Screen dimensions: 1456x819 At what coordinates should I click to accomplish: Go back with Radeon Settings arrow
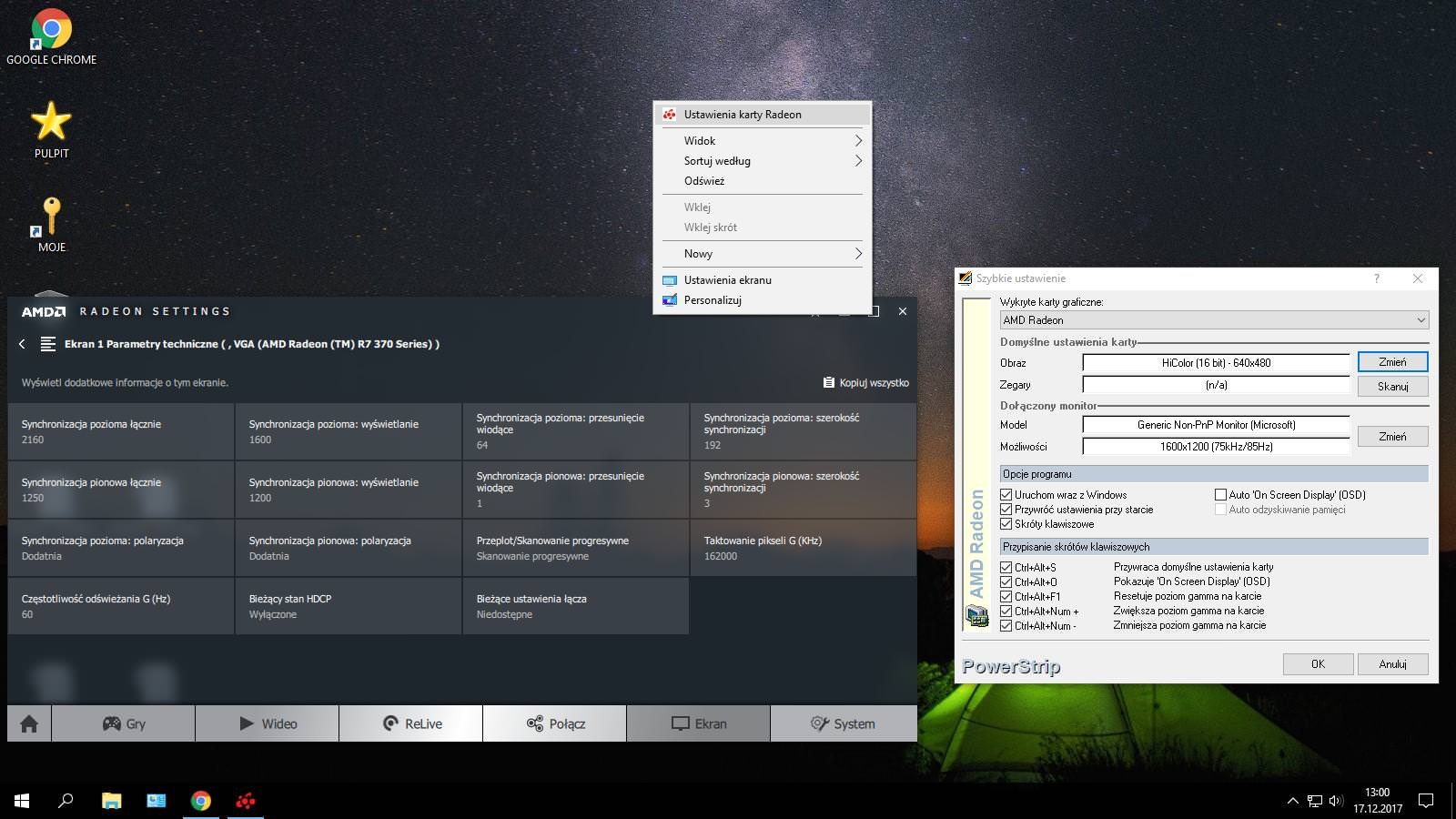pos(22,344)
